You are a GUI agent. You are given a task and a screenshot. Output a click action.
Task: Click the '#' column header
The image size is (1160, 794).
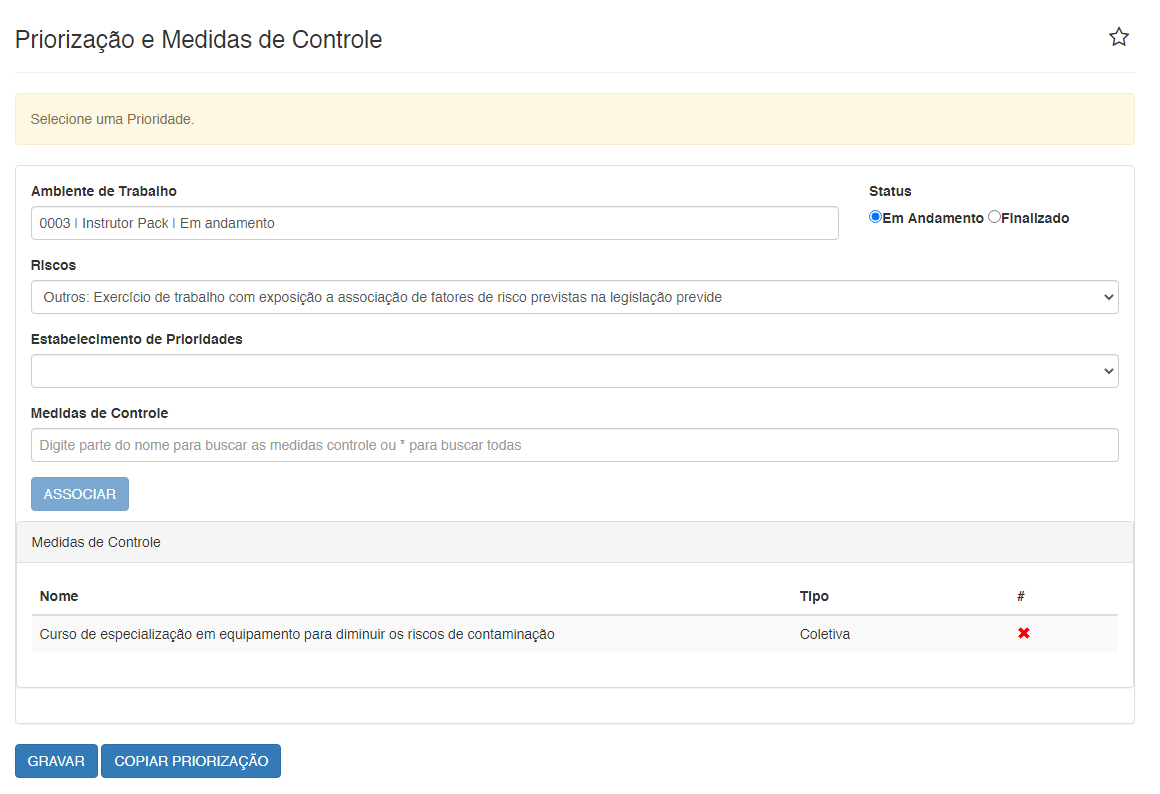click(x=1021, y=596)
